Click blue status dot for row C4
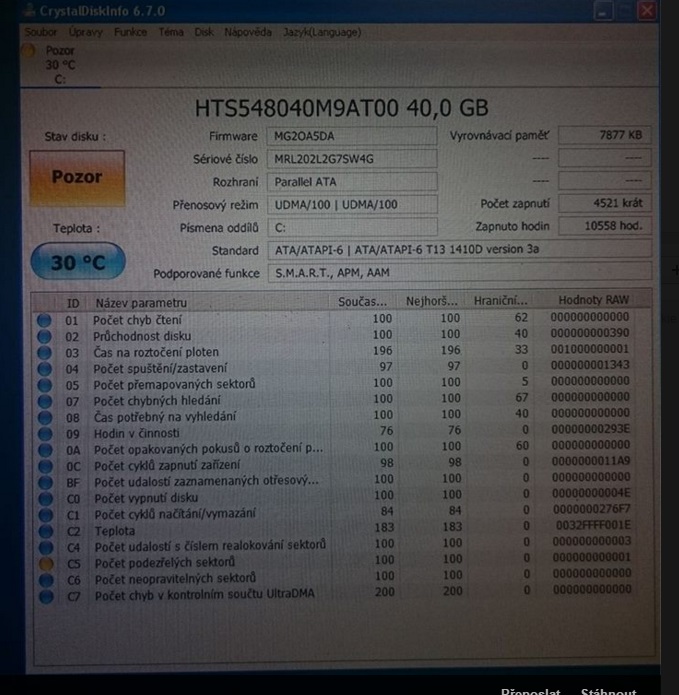The width and height of the screenshot is (679, 695). coord(46,547)
